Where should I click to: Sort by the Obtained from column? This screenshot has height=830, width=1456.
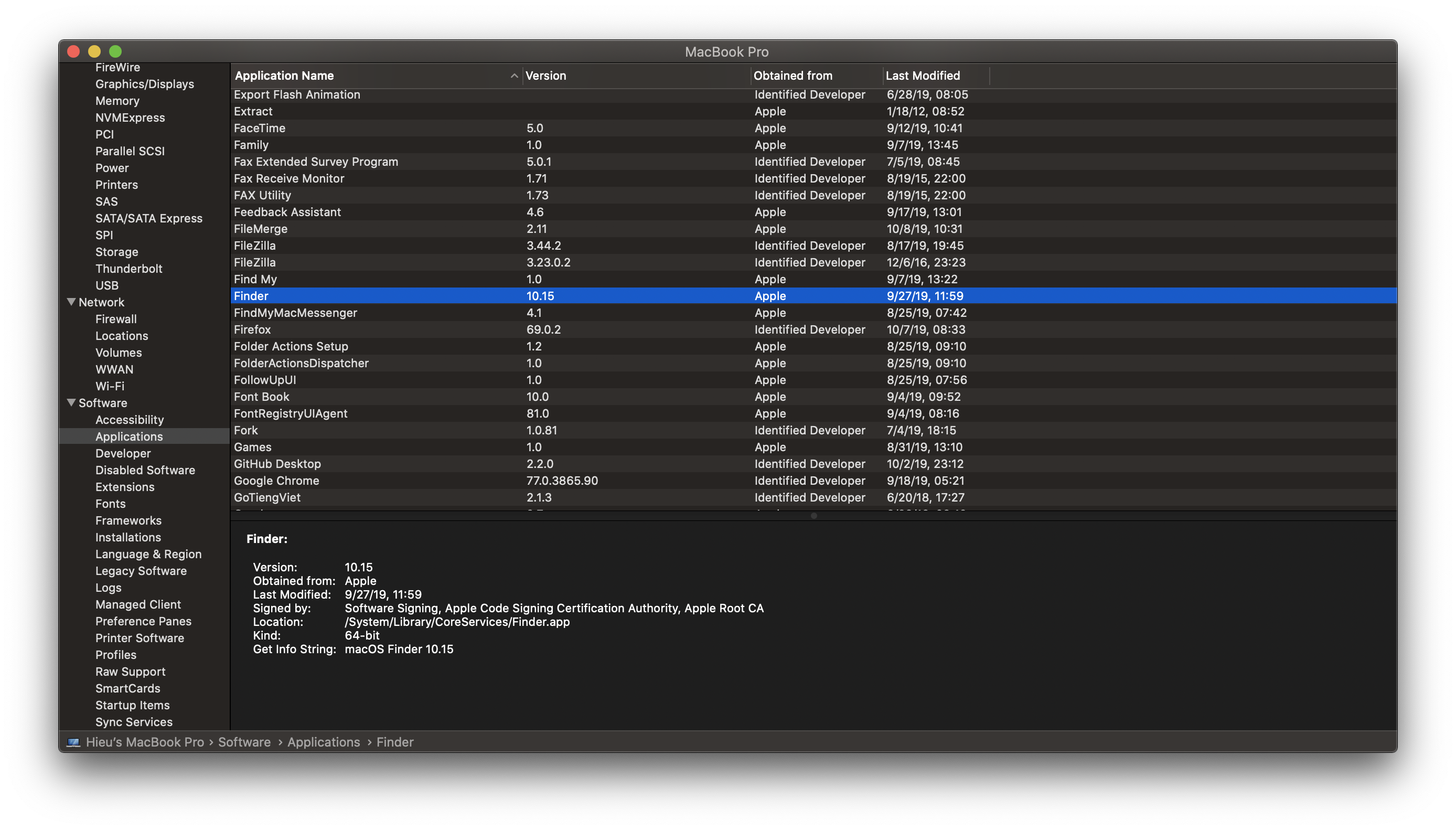[x=816, y=75]
